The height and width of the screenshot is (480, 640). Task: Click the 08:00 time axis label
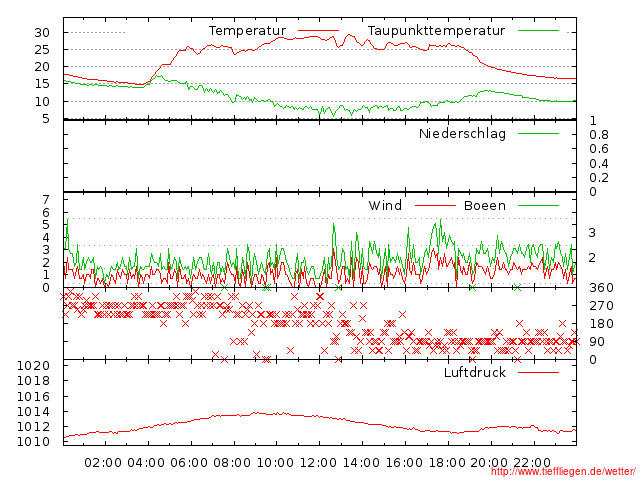click(232, 463)
